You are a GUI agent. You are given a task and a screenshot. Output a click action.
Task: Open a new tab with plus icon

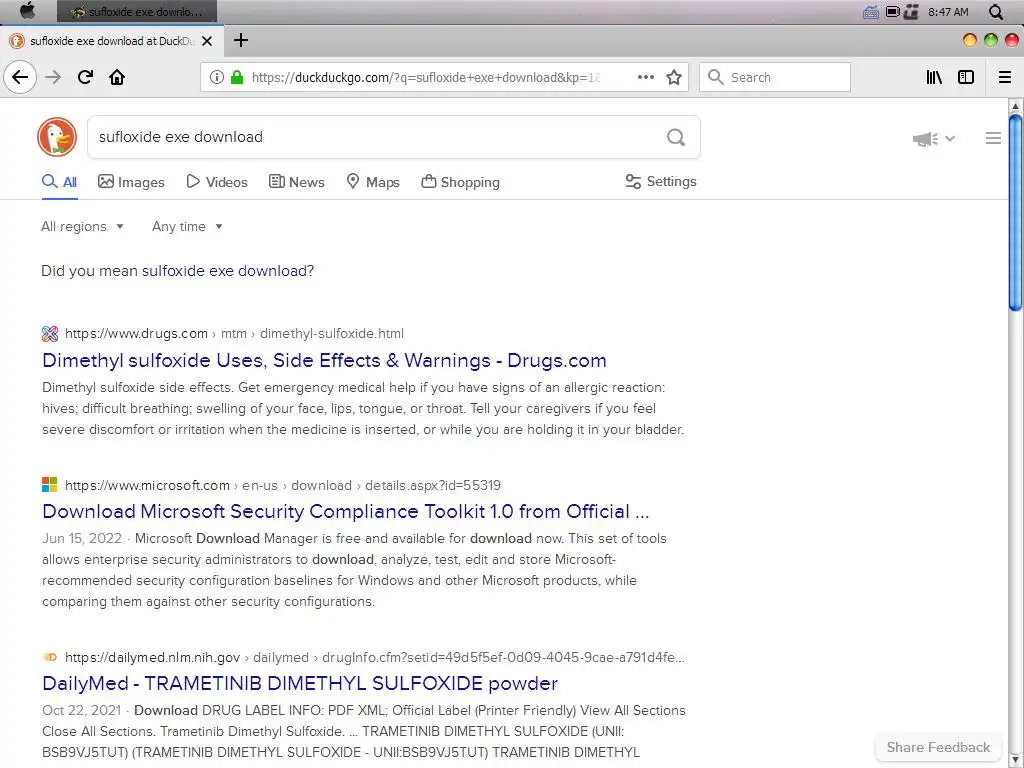click(x=241, y=40)
